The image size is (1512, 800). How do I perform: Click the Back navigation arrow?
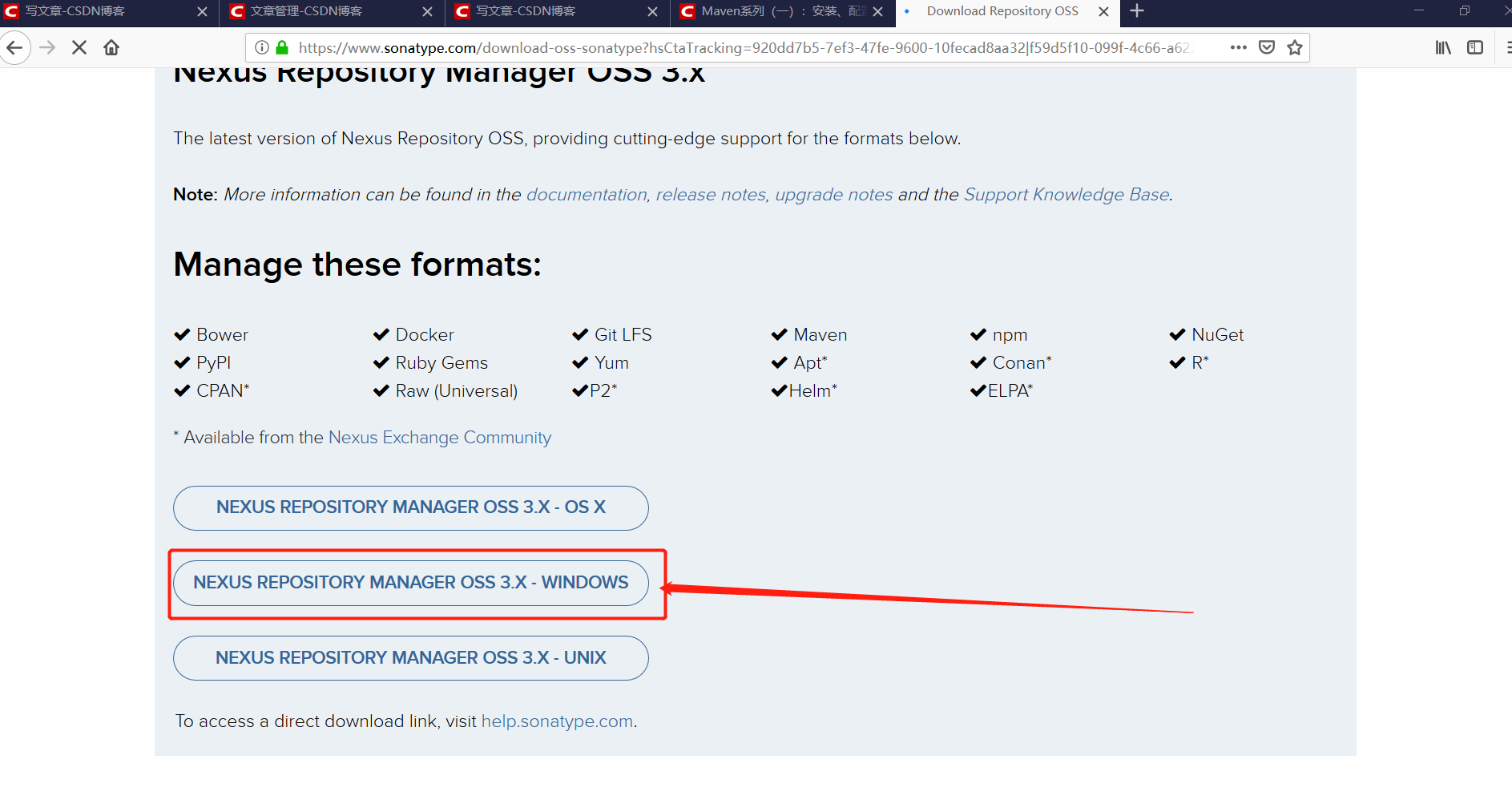point(15,47)
